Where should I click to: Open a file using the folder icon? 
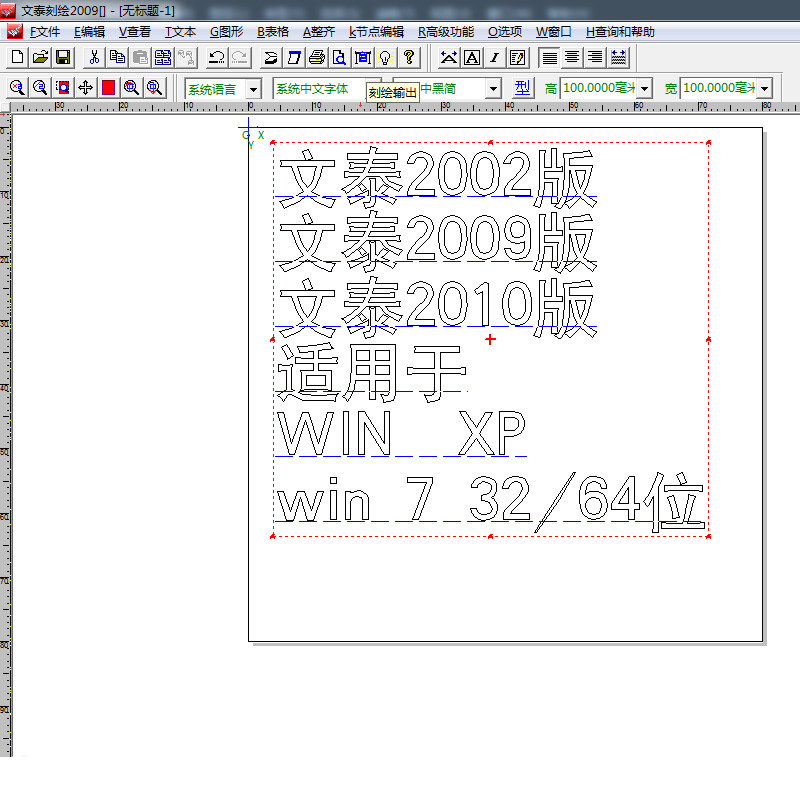[40, 57]
